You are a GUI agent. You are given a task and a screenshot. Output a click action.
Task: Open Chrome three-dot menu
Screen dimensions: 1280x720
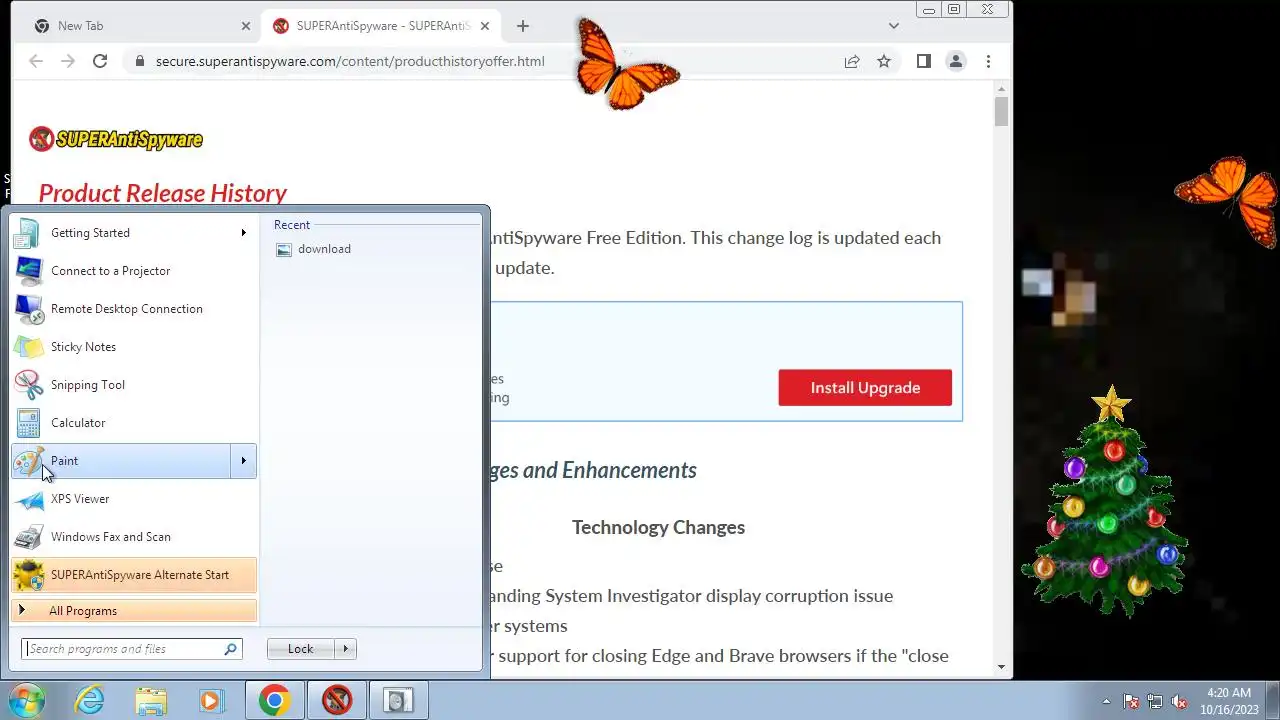988,61
